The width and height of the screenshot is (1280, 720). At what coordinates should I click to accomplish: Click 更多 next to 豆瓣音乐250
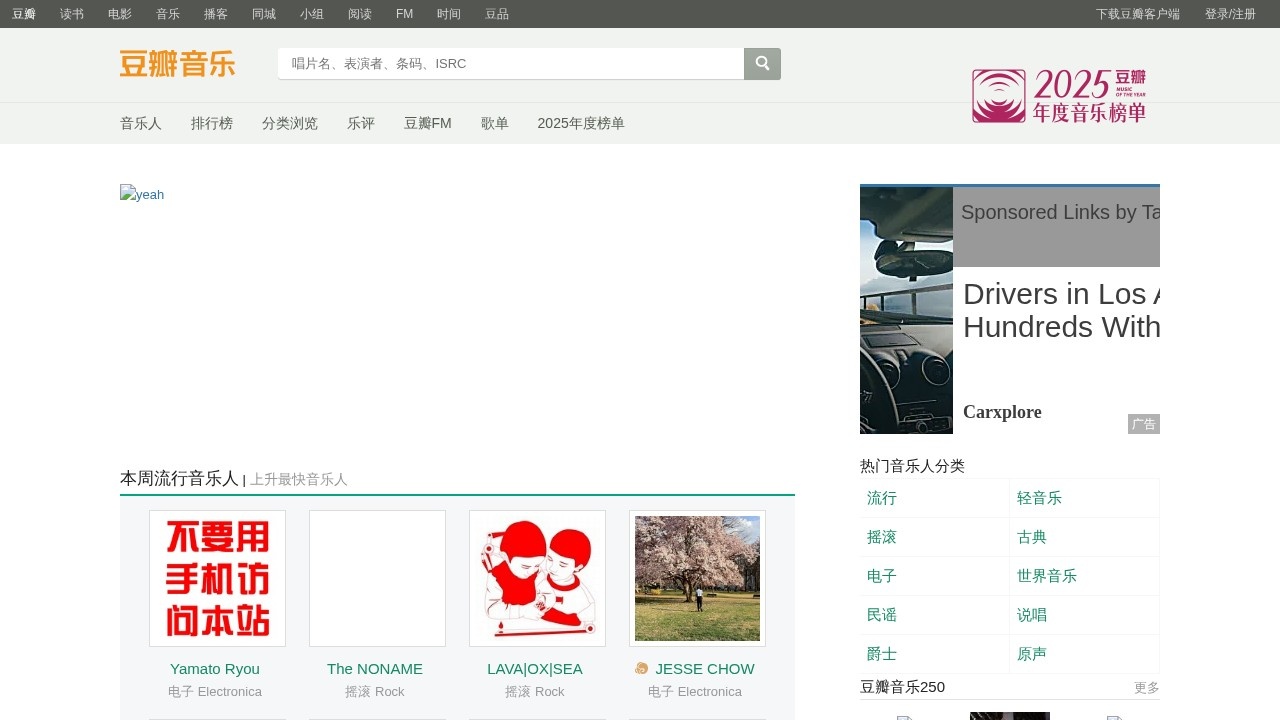[1143, 687]
